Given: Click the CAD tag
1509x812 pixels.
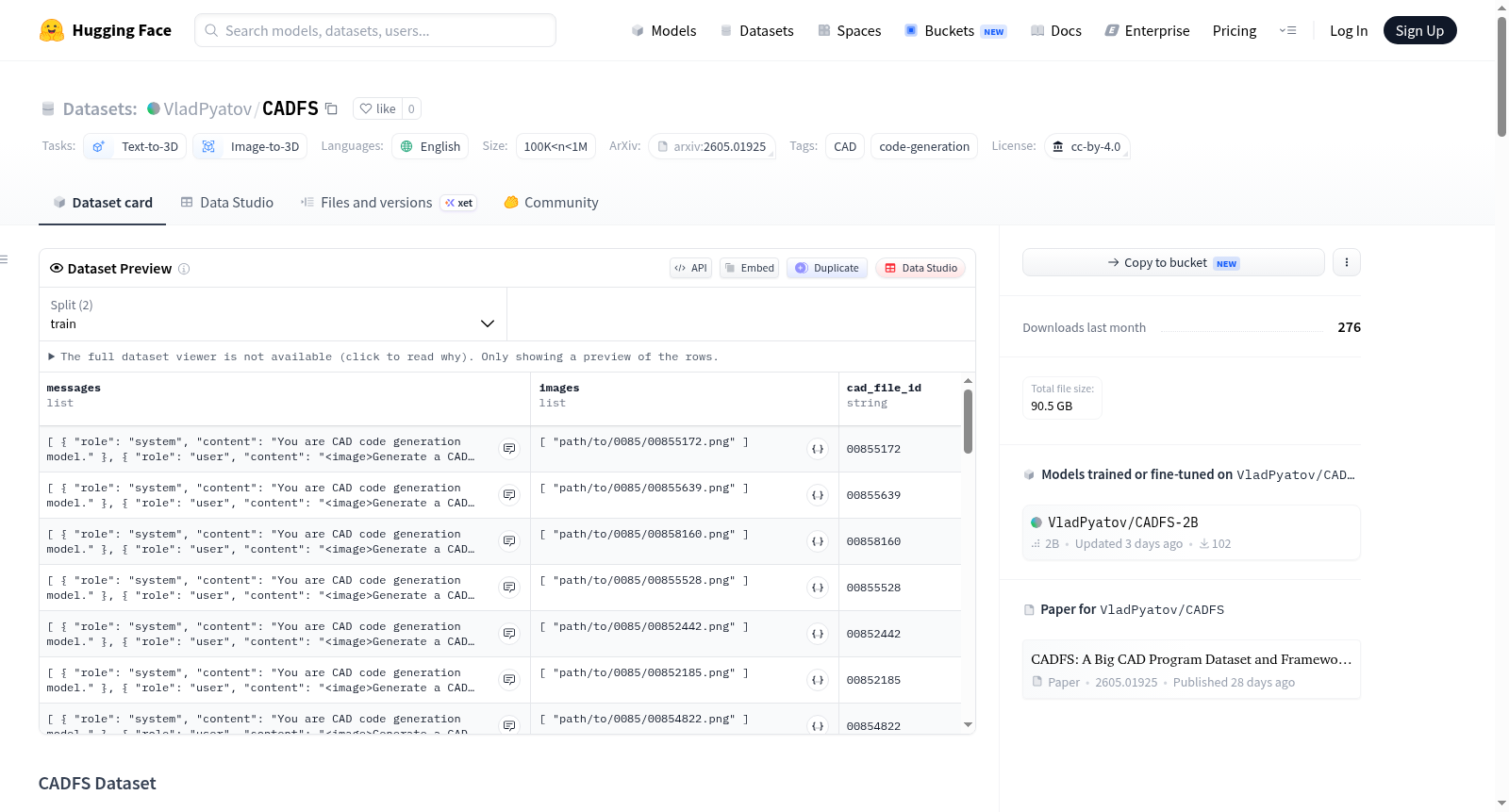Looking at the screenshot, I should click(845, 146).
